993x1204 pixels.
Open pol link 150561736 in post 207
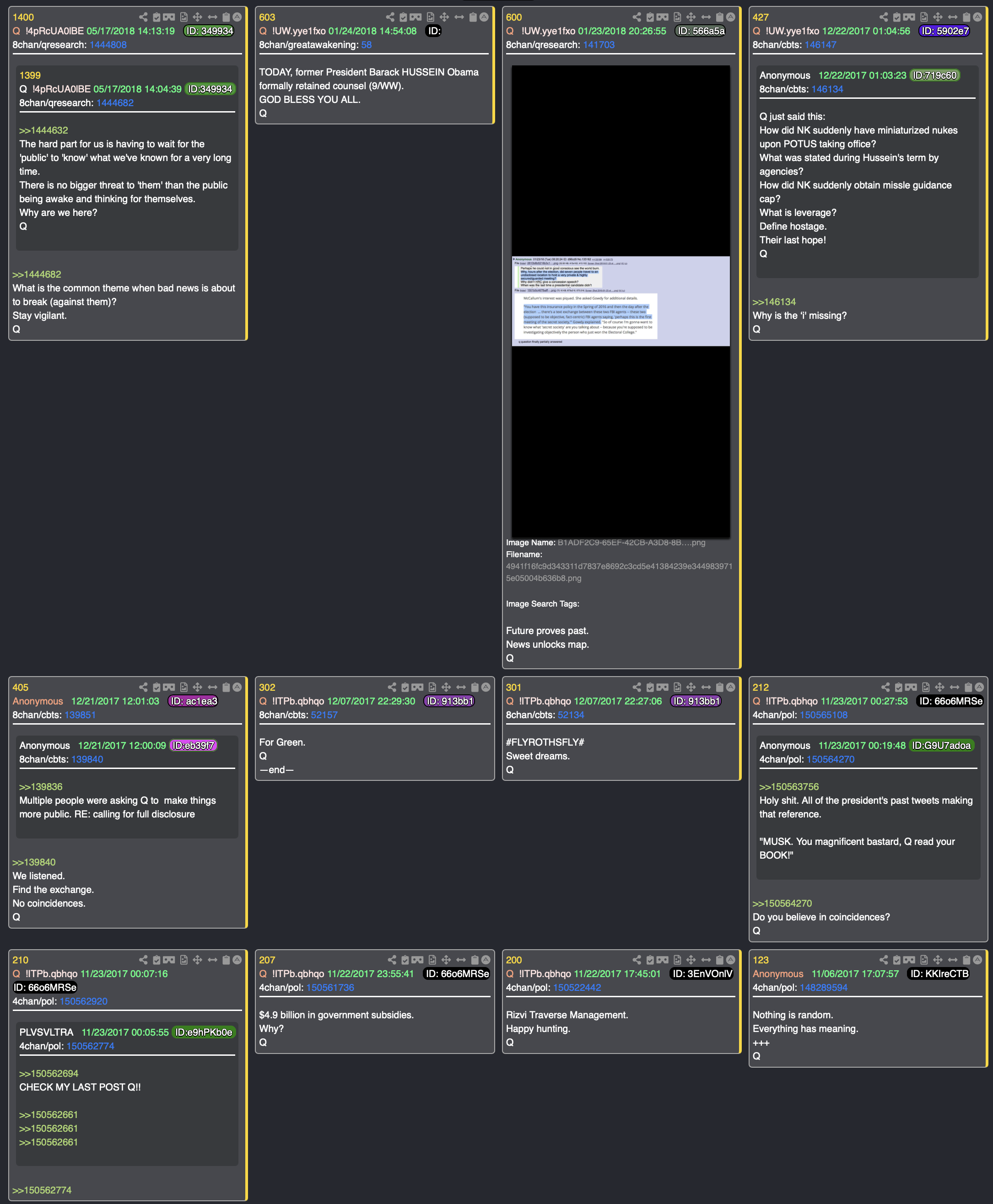(330, 987)
